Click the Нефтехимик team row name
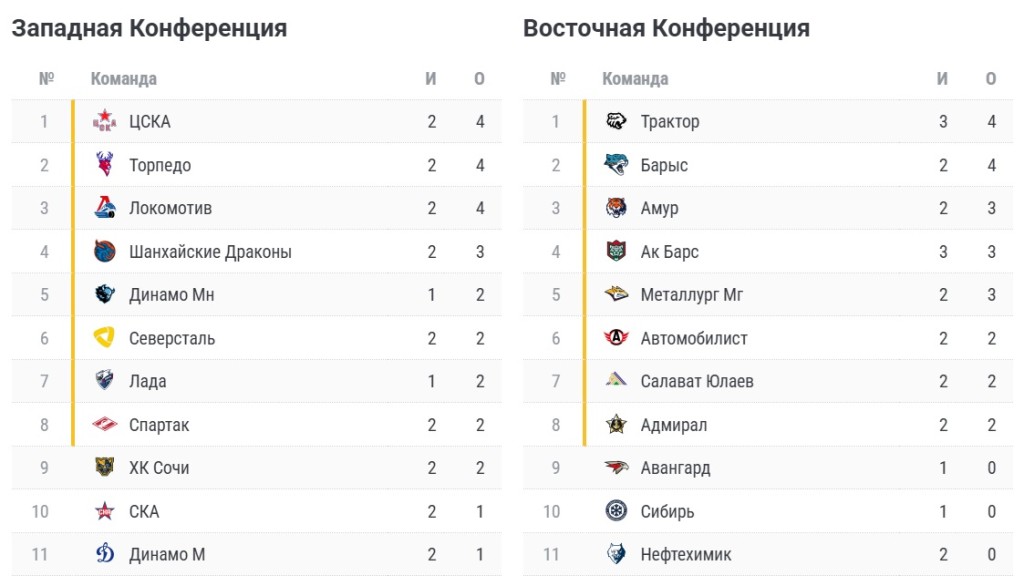The height and width of the screenshot is (586, 1024). [x=686, y=554]
